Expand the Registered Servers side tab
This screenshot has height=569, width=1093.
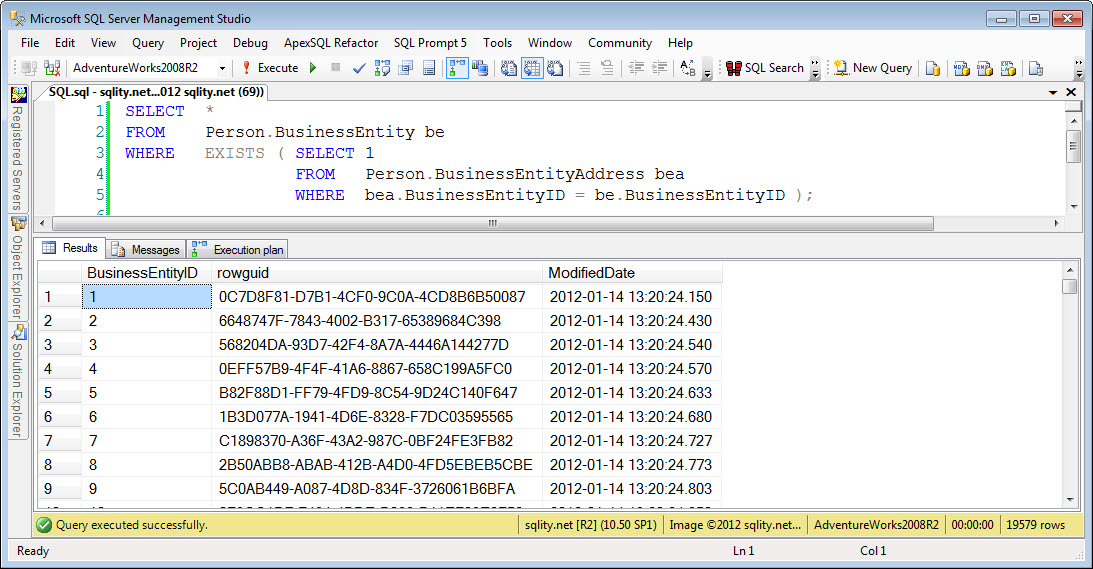17,149
